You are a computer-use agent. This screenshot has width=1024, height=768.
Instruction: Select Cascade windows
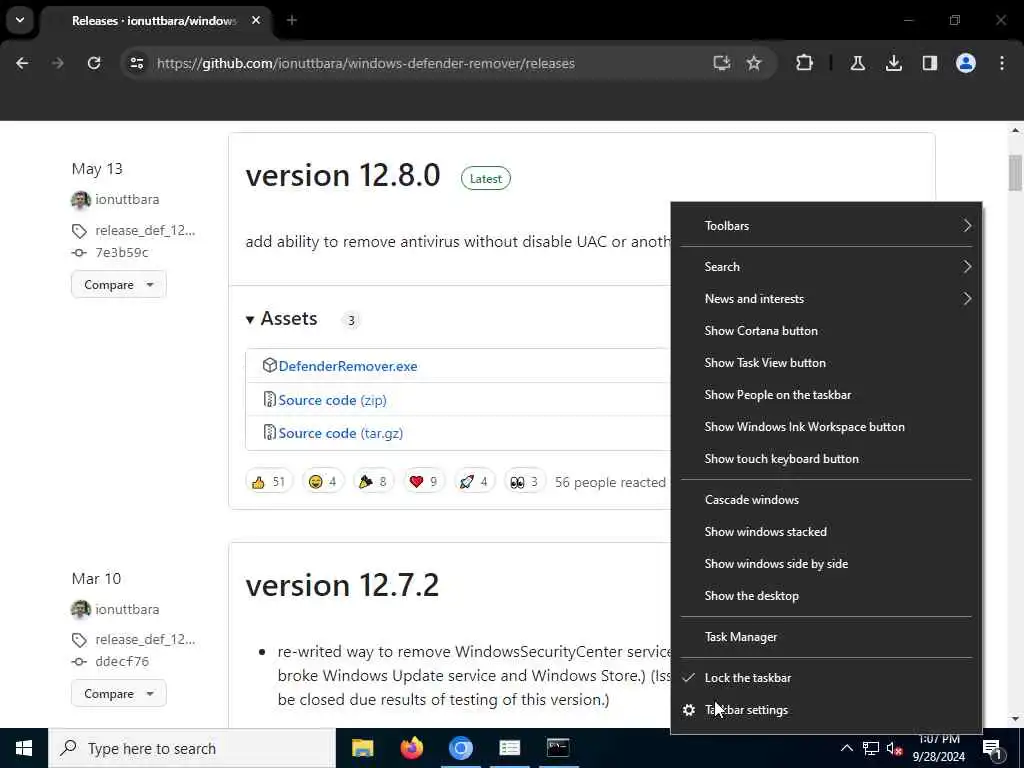tap(826, 500)
